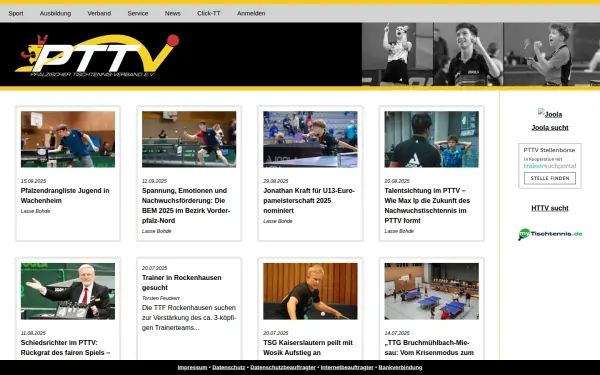
Task: Click the Talentsichtung article photo
Action: [432, 139]
